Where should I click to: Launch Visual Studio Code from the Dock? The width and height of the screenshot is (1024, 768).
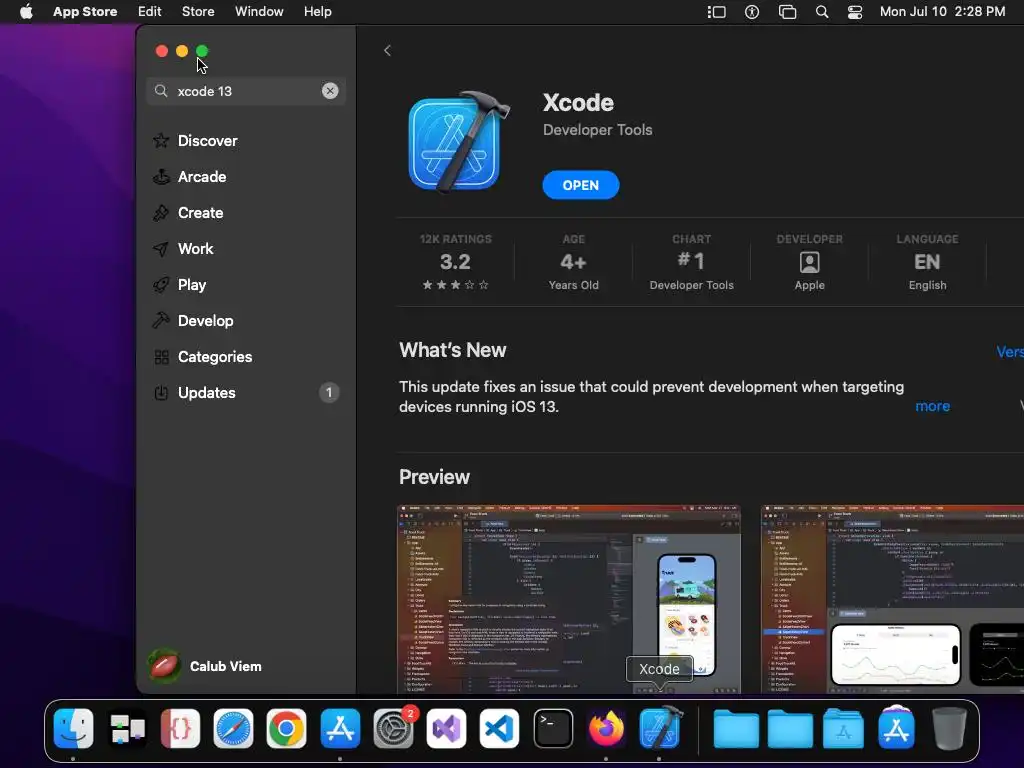[x=500, y=729]
